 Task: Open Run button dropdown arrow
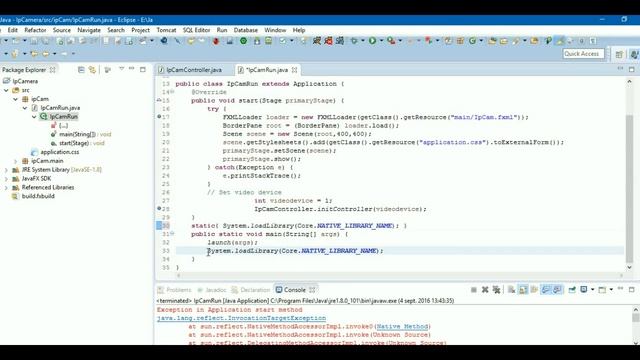(x=381, y=41)
